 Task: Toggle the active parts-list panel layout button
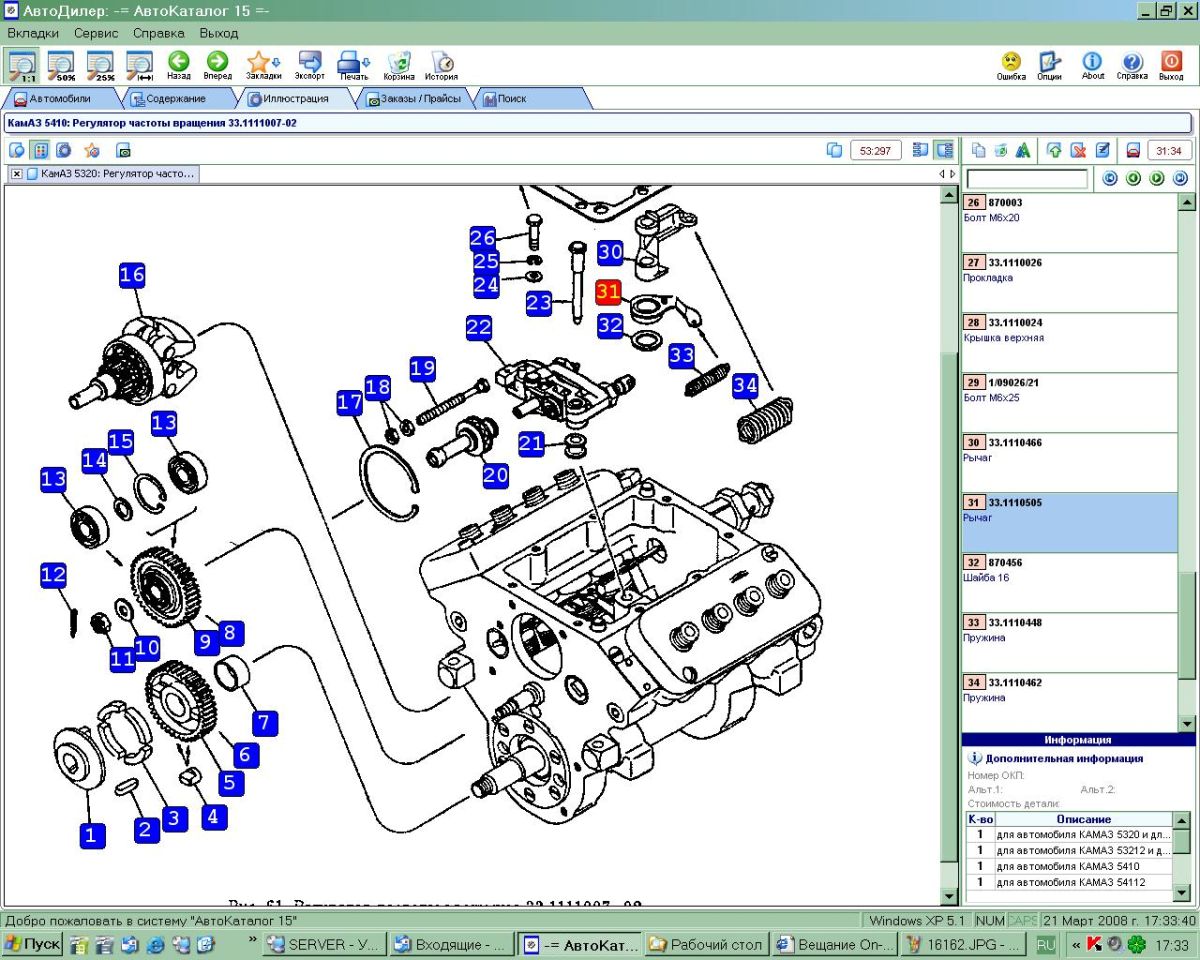tap(943, 150)
